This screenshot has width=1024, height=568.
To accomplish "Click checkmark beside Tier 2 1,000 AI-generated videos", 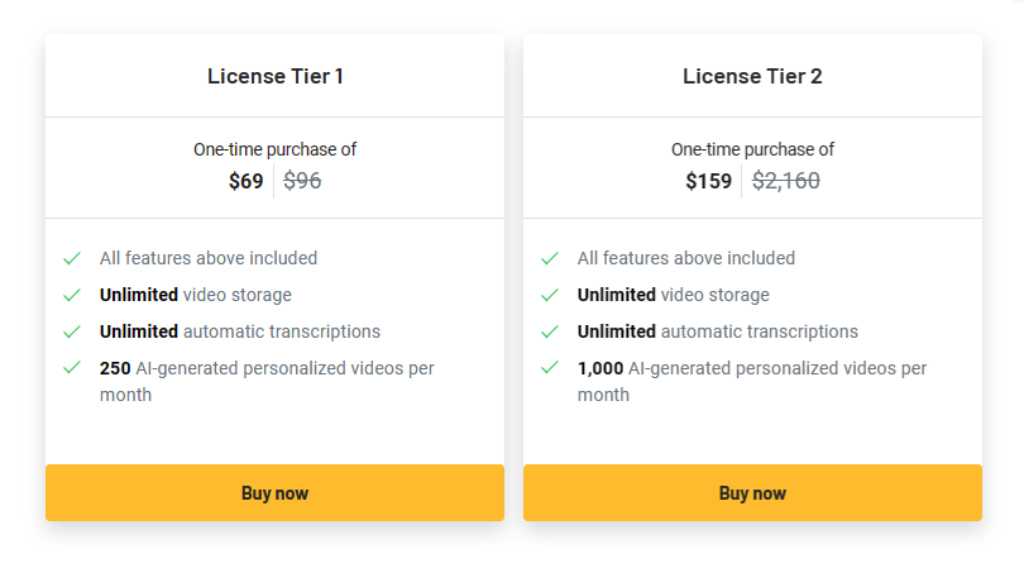I will (550, 368).
